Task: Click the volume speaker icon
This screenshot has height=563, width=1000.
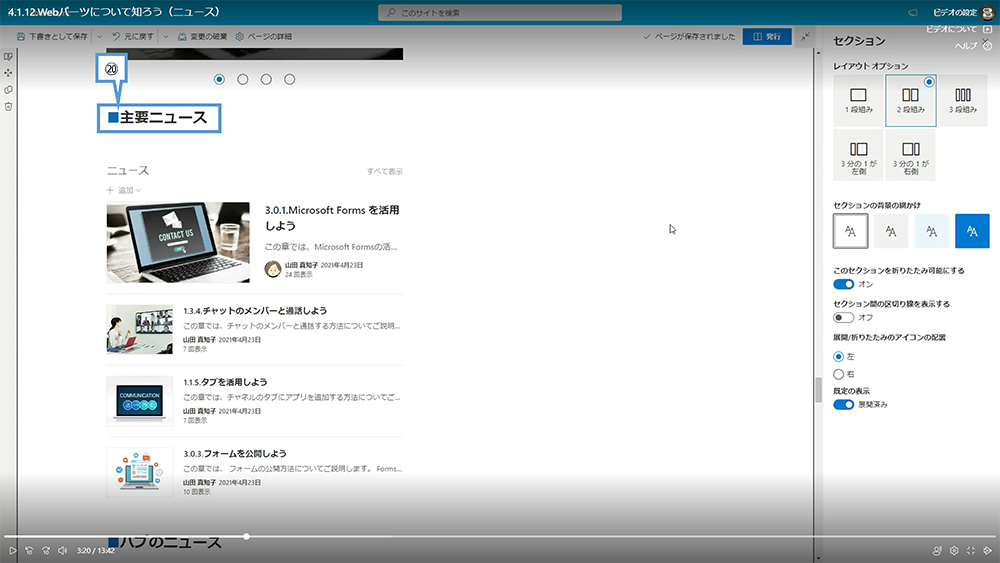Action: (62, 550)
